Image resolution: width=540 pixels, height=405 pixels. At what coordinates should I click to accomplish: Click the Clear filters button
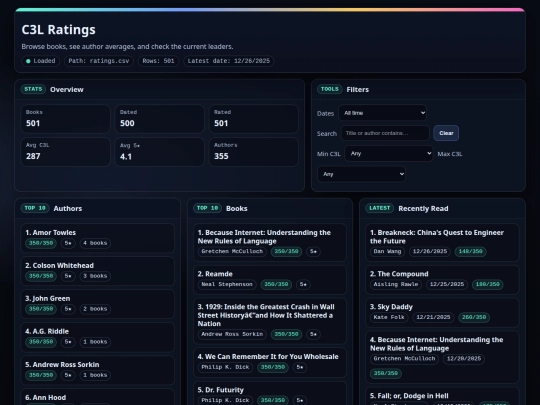(x=446, y=133)
